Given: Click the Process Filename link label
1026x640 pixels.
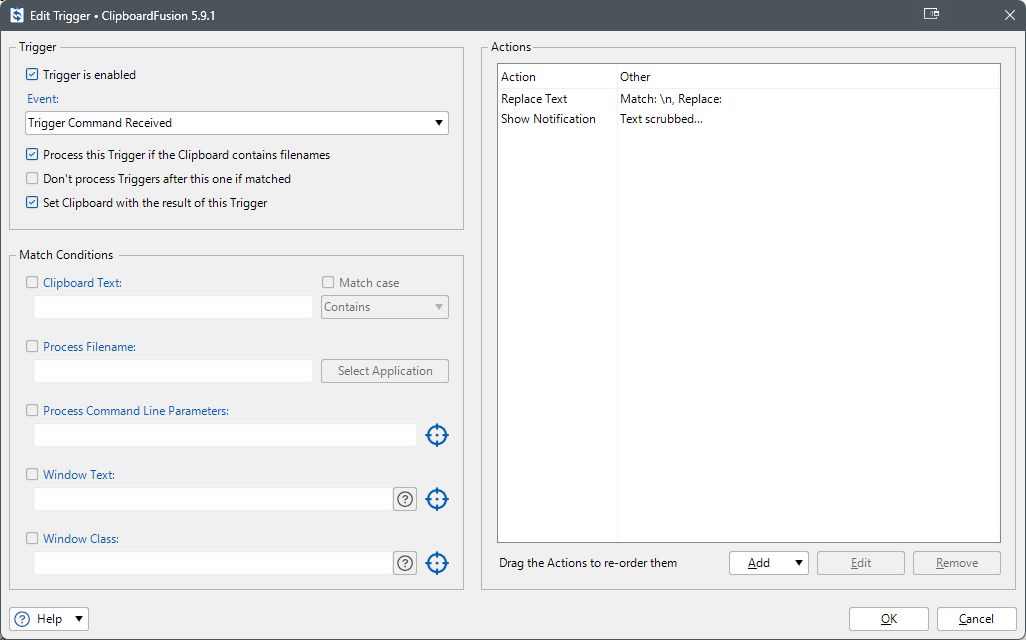Looking at the screenshot, I should pos(90,347).
